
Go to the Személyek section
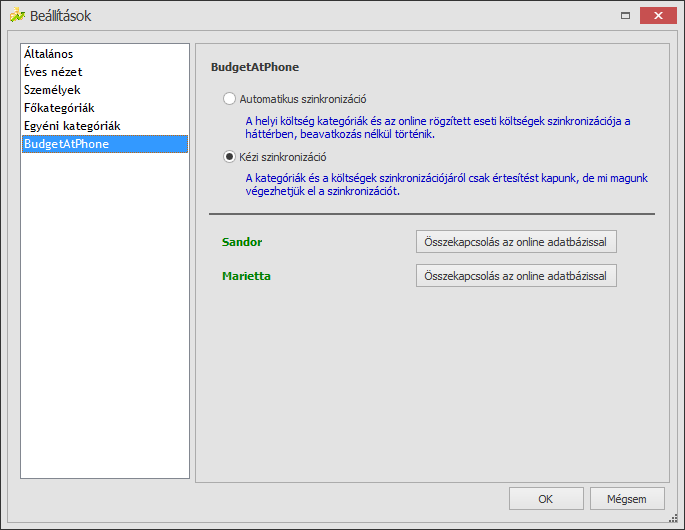coord(52,90)
